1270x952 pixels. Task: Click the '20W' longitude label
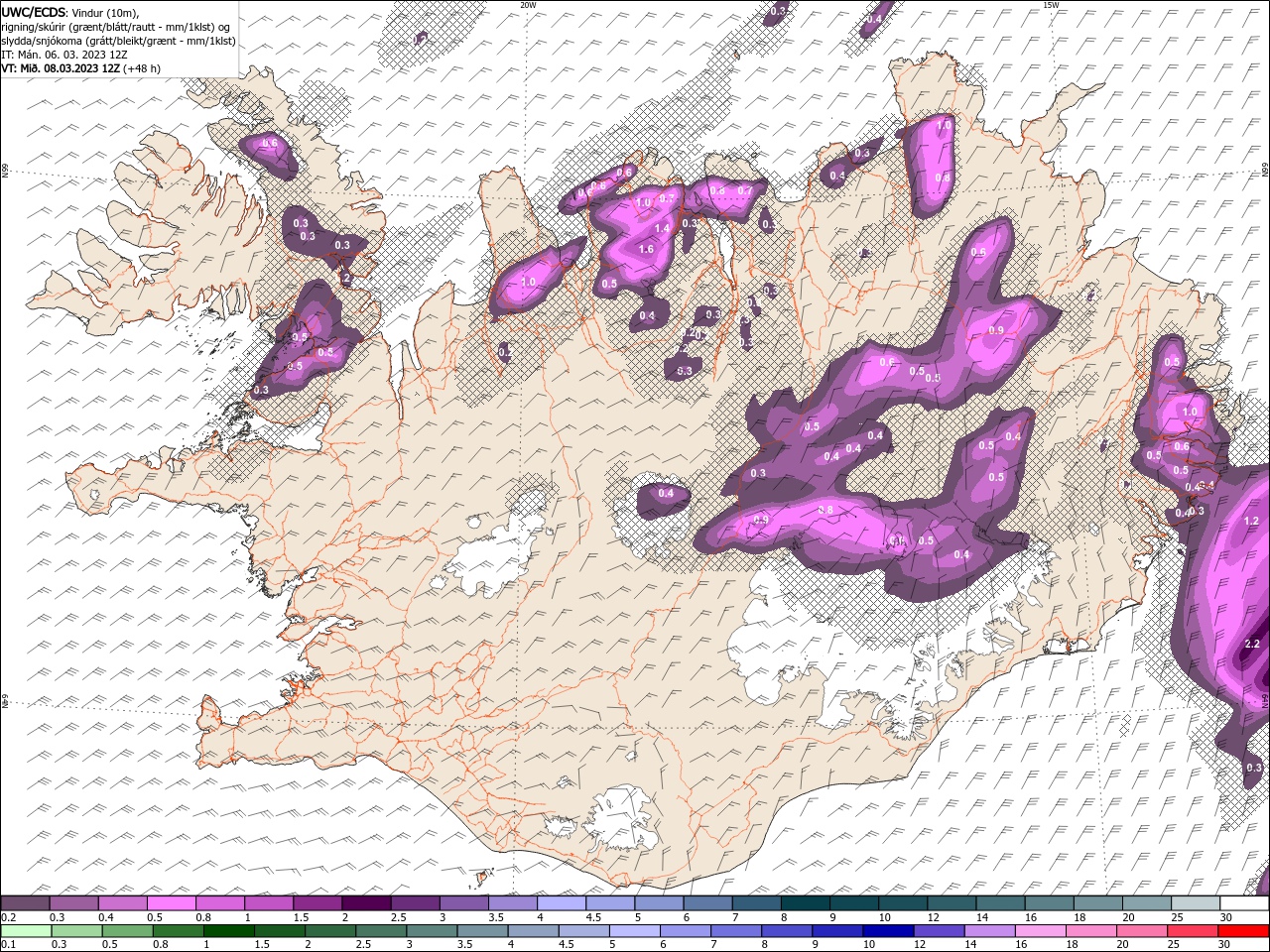(x=529, y=5)
